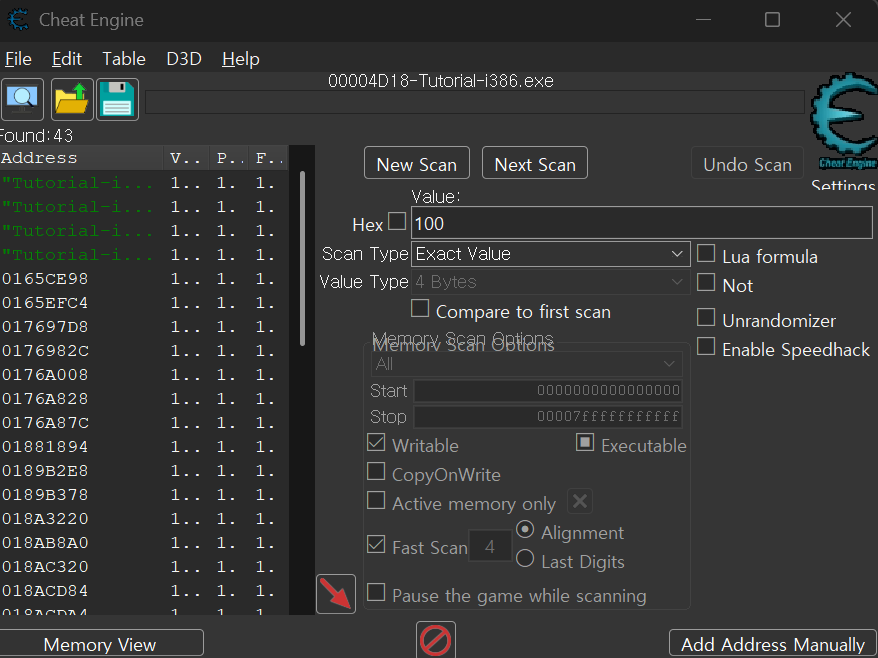Open the memory region All dropdown
The height and width of the screenshot is (658, 878).
(525, 364)
